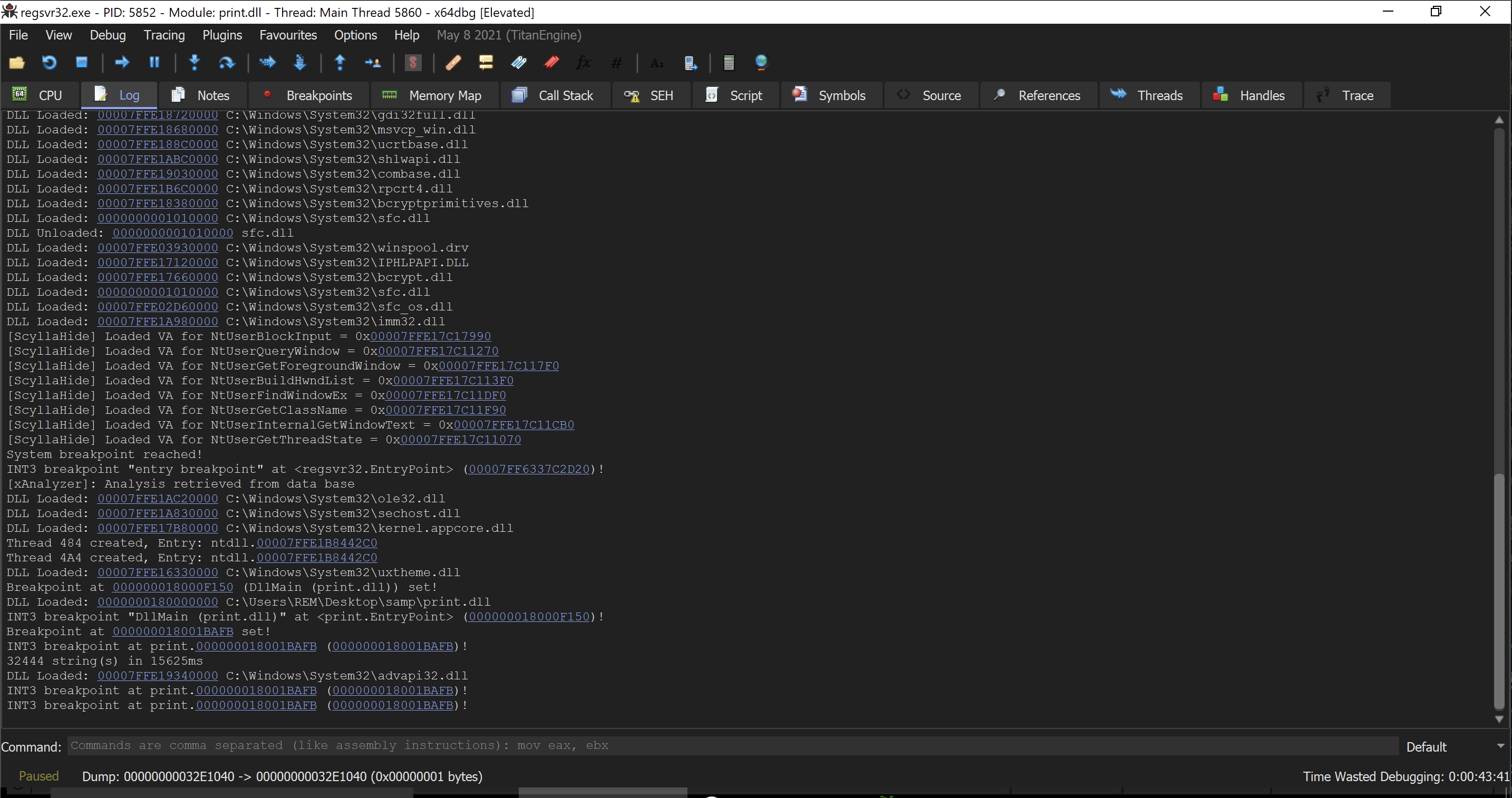This screenshot has height=798, width=1512.
Task: Show labels with the blue tags icon
Action: tap(519, 62)
